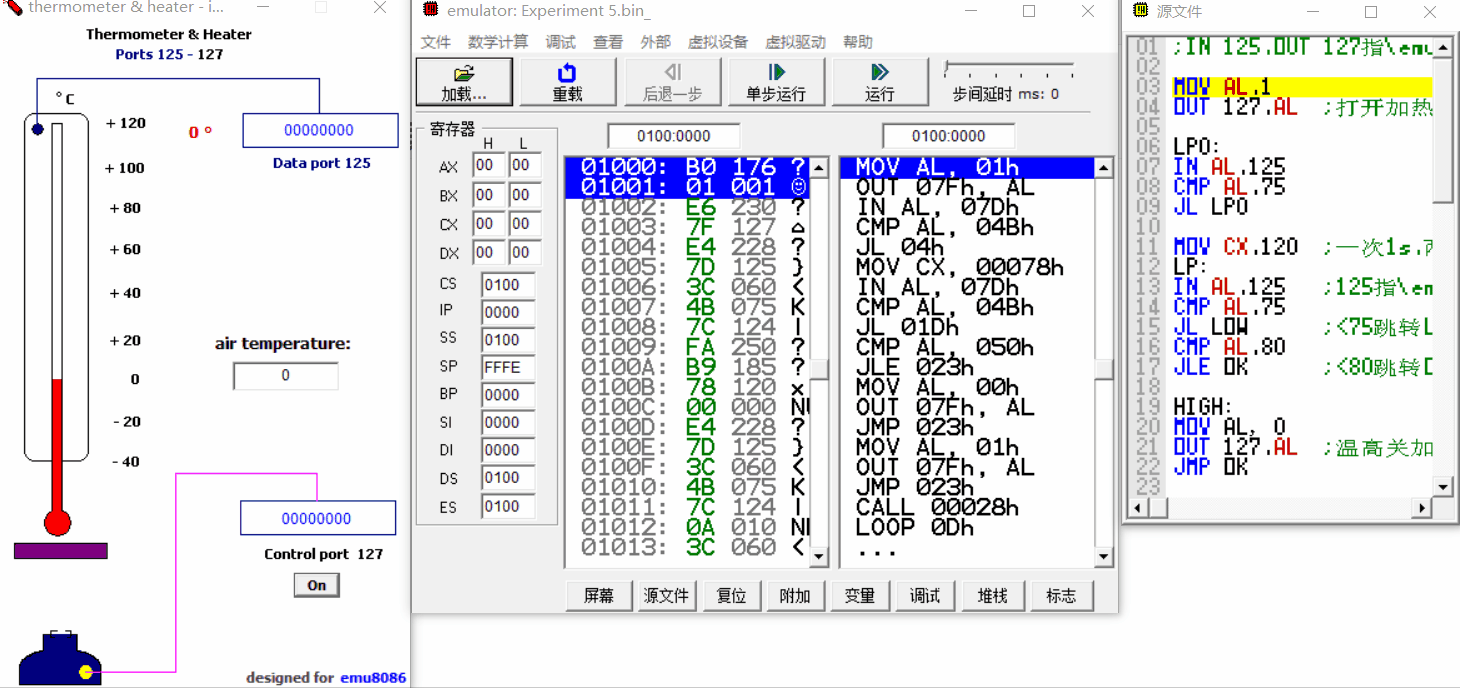Open the 变量 variables panel

click(x=860, y=595)
